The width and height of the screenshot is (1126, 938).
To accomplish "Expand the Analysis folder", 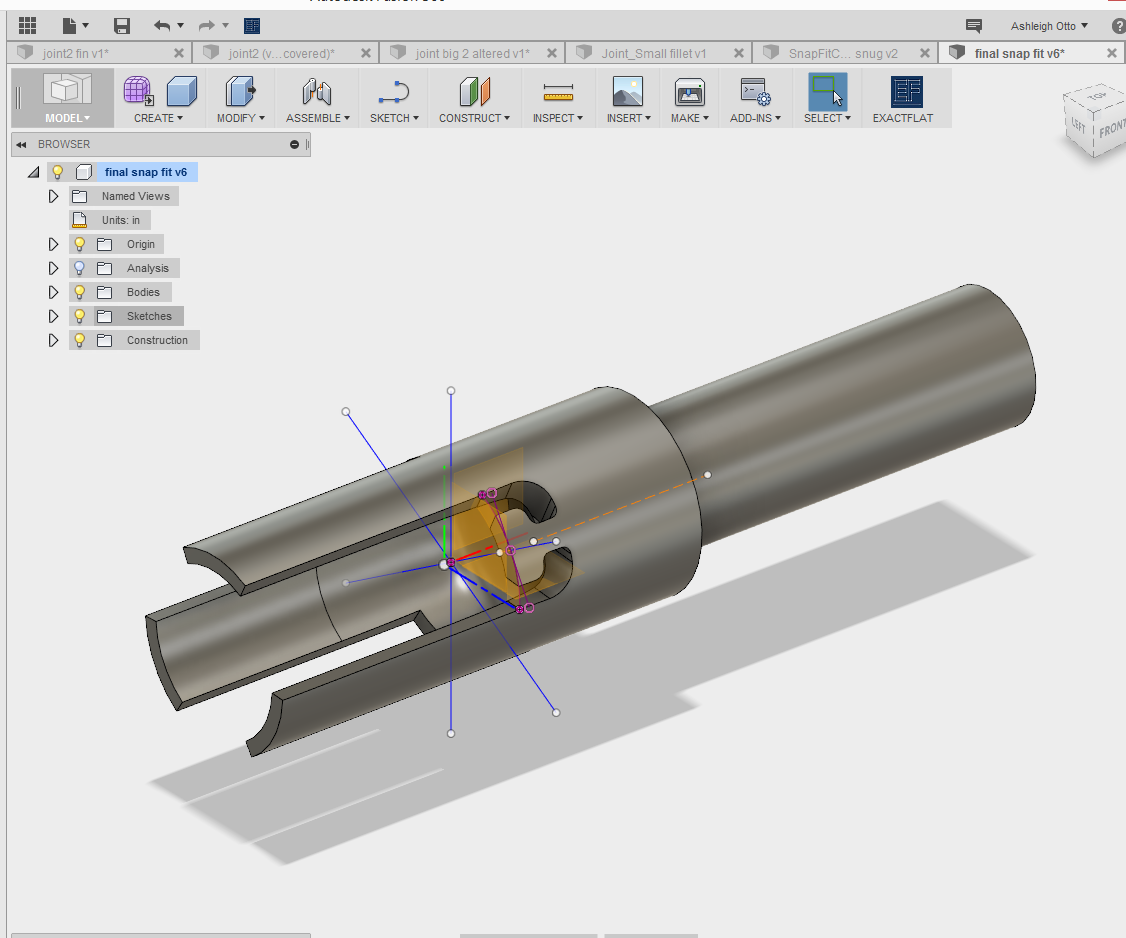I will [53, 268].
